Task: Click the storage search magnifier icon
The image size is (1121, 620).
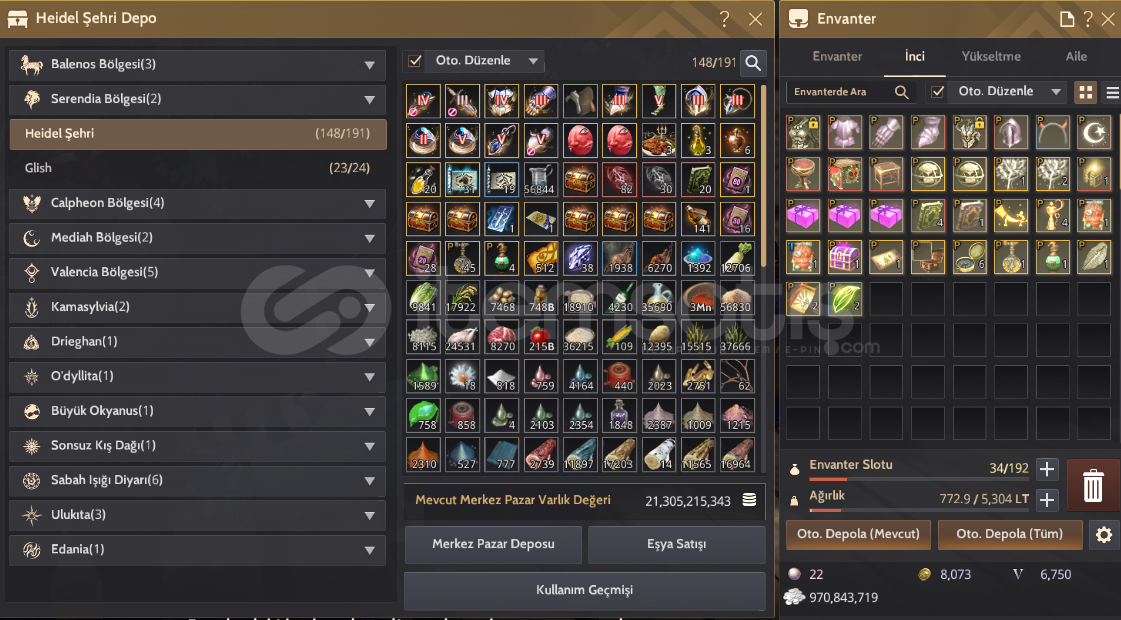Action: [753, 63]
